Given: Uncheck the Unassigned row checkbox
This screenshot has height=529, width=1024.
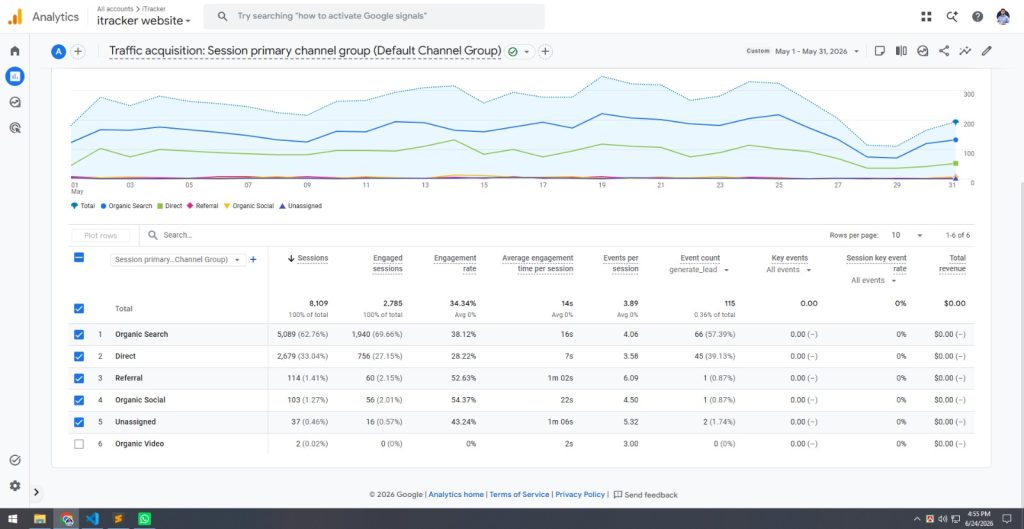Looking at the screenshot, I should [x=78, y=422].
